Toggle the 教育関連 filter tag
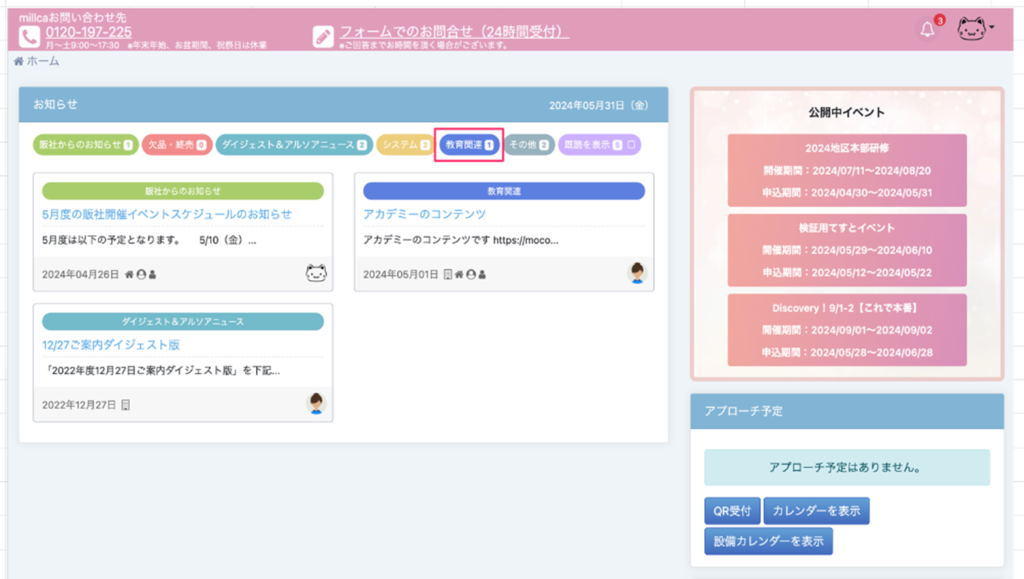 pos(469,145)
